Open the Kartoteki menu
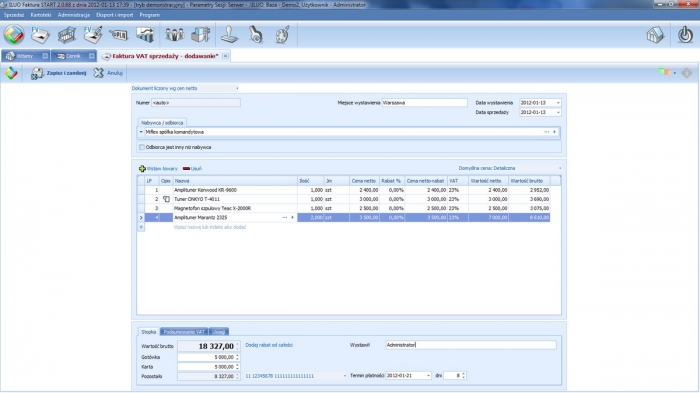 (x=41, y=15)
